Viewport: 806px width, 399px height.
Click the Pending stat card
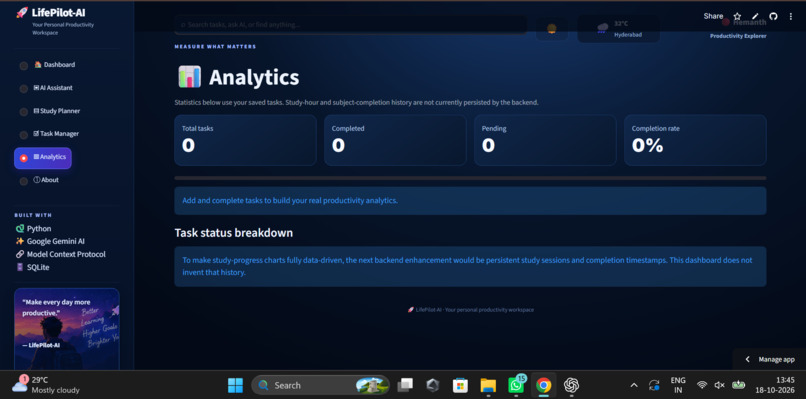coord(545,140)
